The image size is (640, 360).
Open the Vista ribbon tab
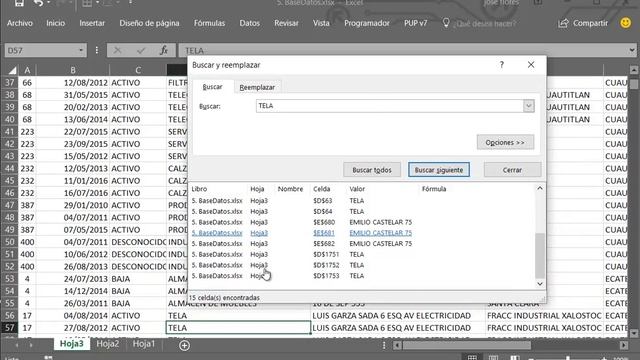[x=321, y=23]
